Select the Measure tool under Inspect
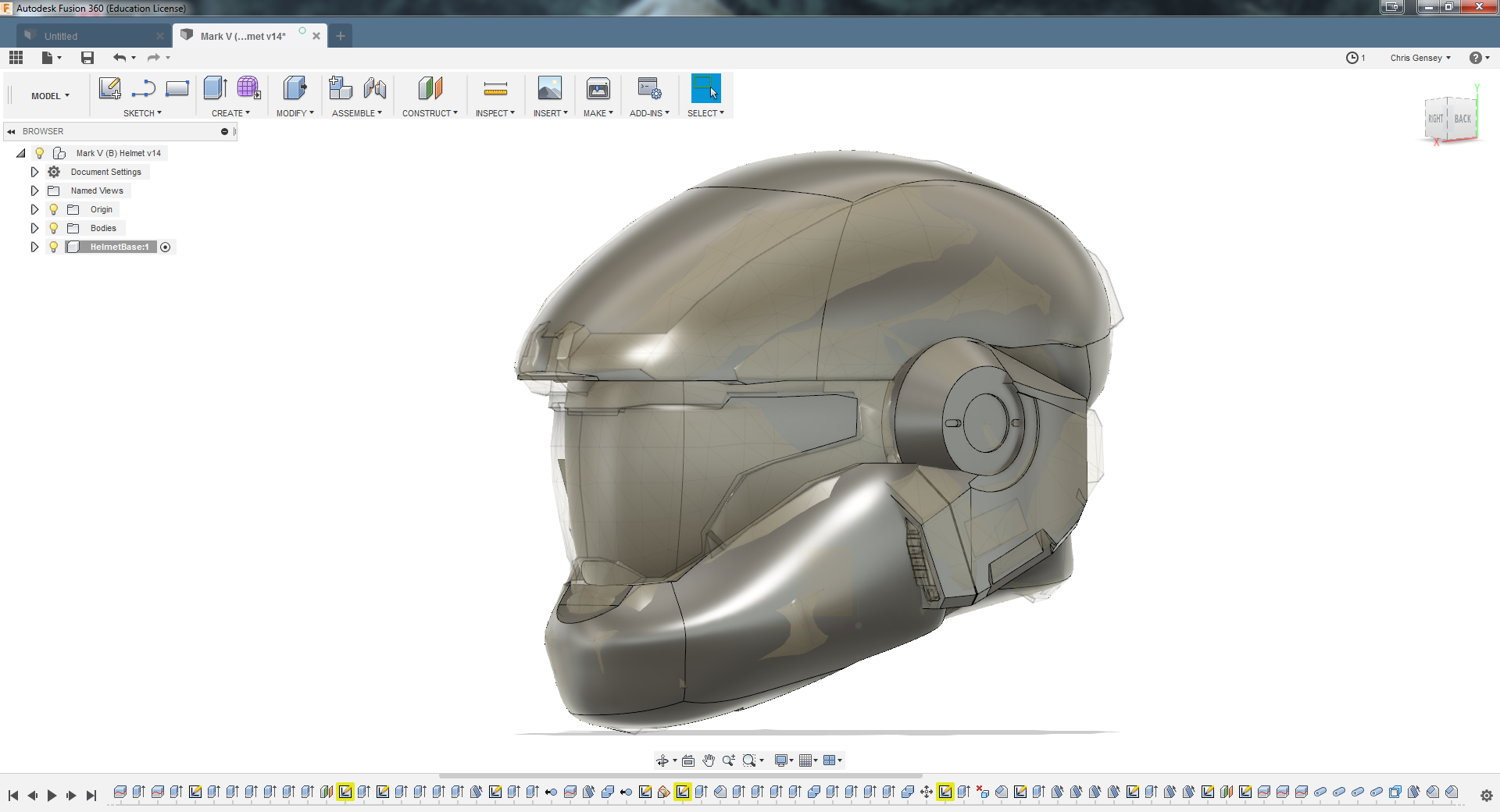The height and width of the screenshot is (812, 1500). coord(495,88)
